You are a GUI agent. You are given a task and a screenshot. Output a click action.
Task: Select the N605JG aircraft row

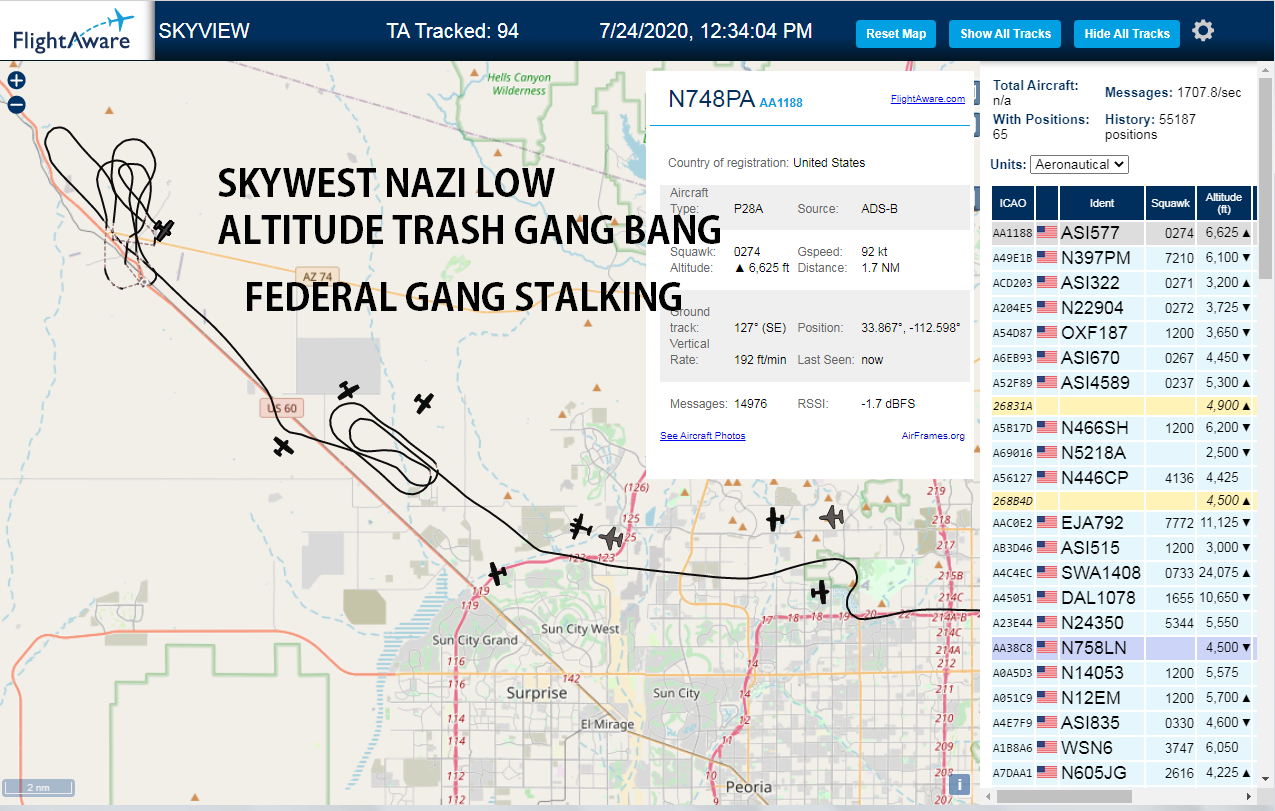pyautogui.click(x=1122, y=773)
